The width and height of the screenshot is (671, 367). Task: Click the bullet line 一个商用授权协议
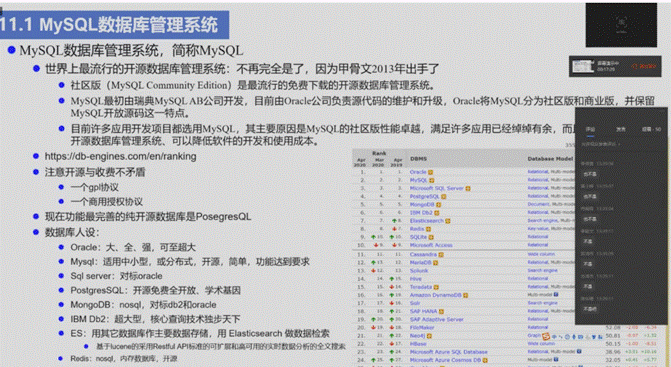[x=107, y=201]
